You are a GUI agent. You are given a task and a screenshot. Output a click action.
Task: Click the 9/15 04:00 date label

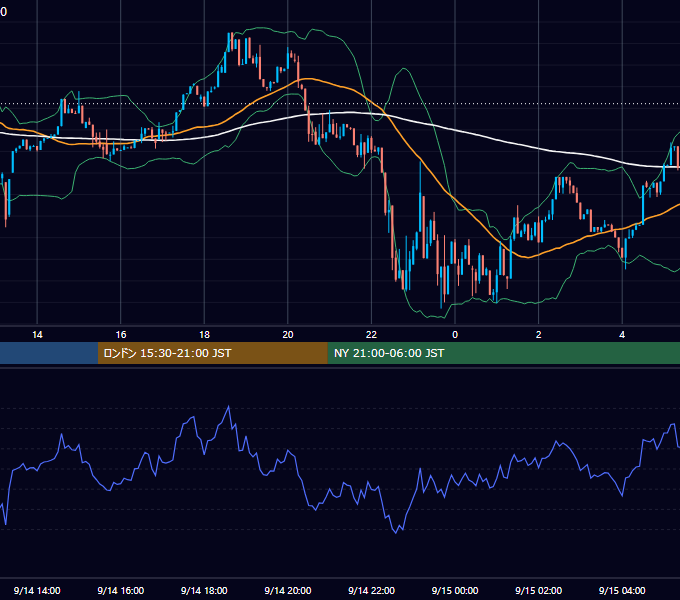pyautogui.click(x=622, y=590)
